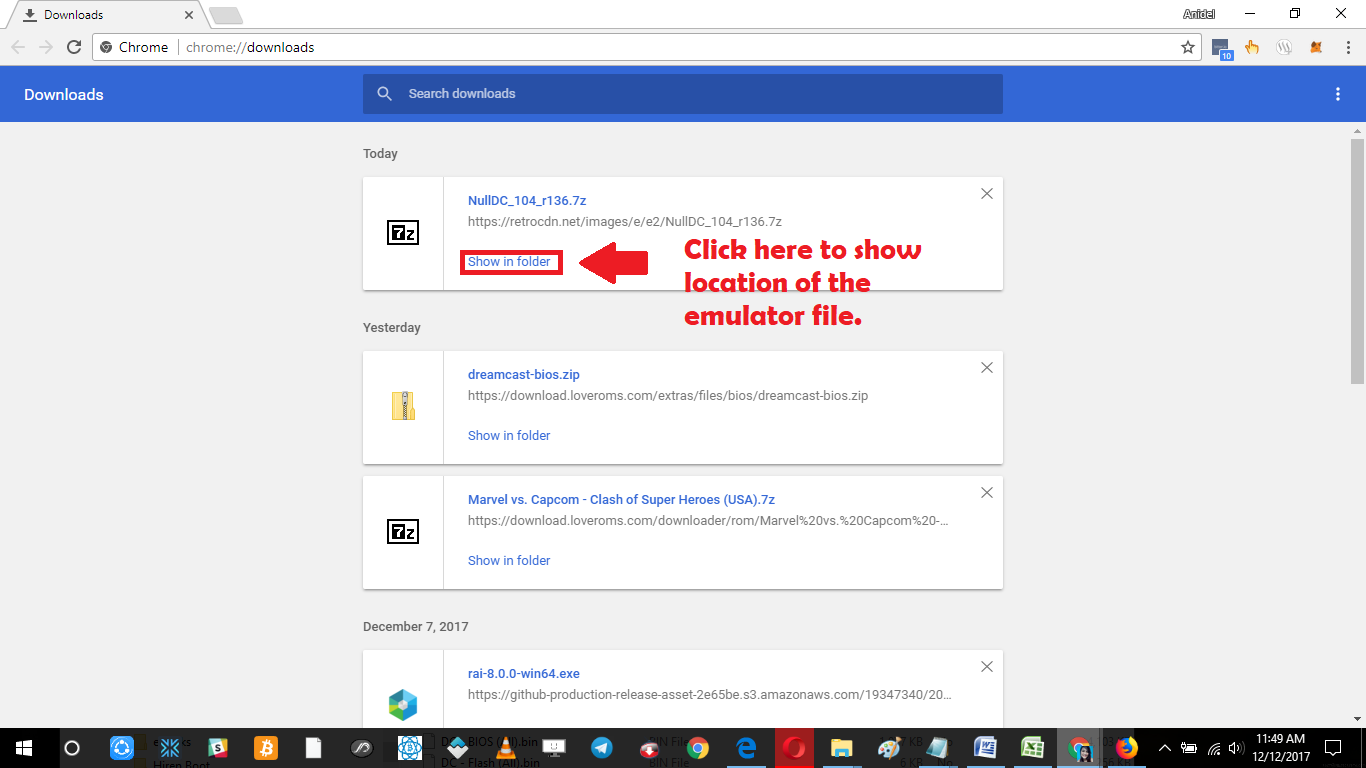Screen dimensions: 1366x768
Task: Click the rai-8.0.0-win64.exe application icon
Action: tap(403, 705)
